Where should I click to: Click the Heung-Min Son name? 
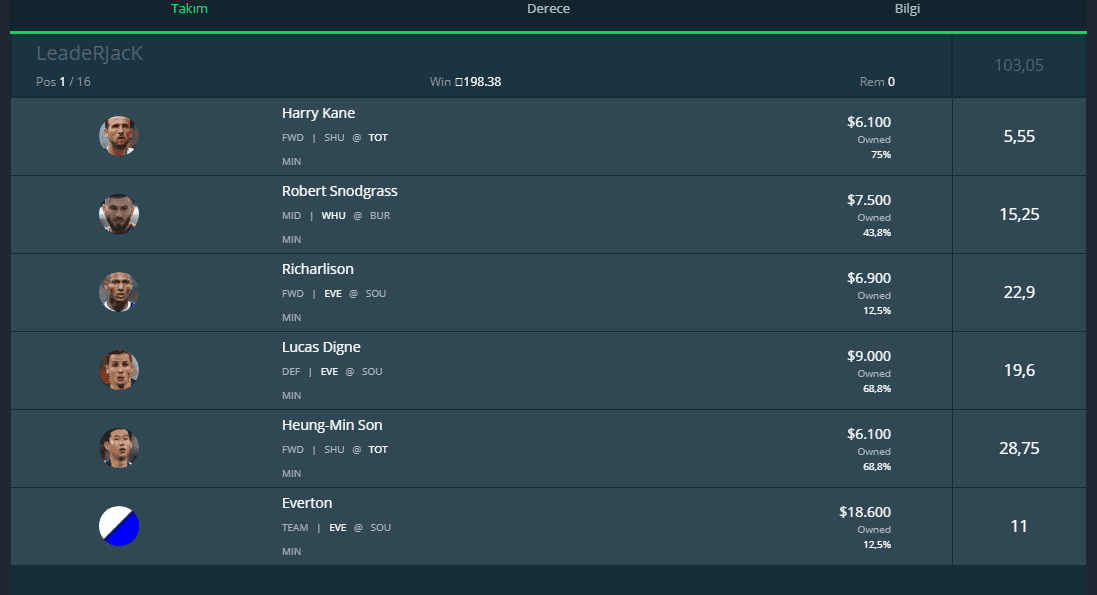(x=332, y=426)
